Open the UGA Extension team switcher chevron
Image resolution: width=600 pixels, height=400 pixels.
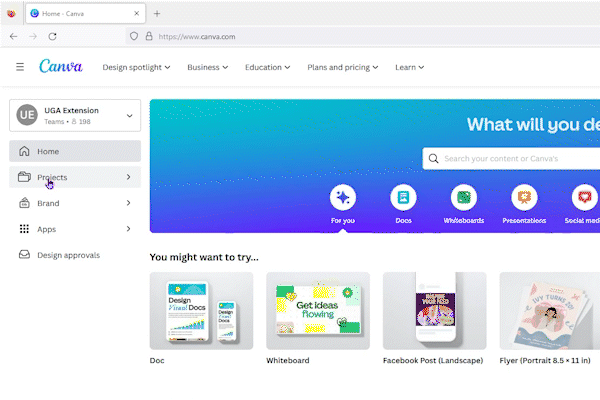click(130, 116)
